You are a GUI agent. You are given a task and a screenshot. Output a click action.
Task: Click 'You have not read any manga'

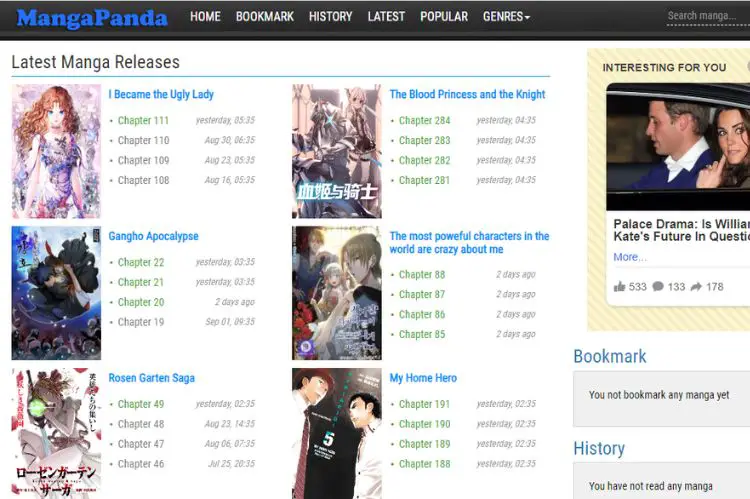tap(651, 486)
